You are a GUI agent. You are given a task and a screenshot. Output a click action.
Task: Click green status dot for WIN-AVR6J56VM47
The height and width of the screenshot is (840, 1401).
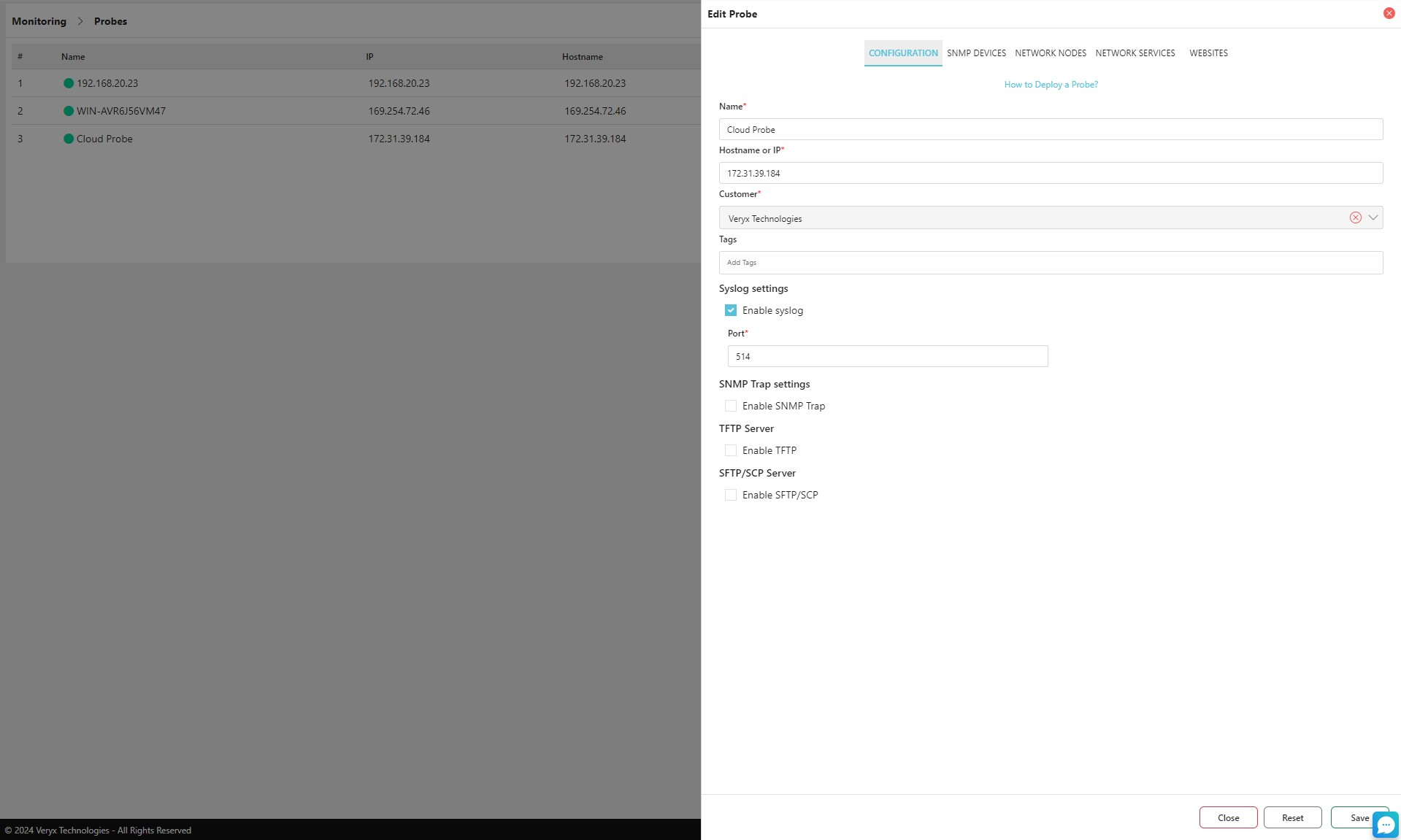click(69, 111)
